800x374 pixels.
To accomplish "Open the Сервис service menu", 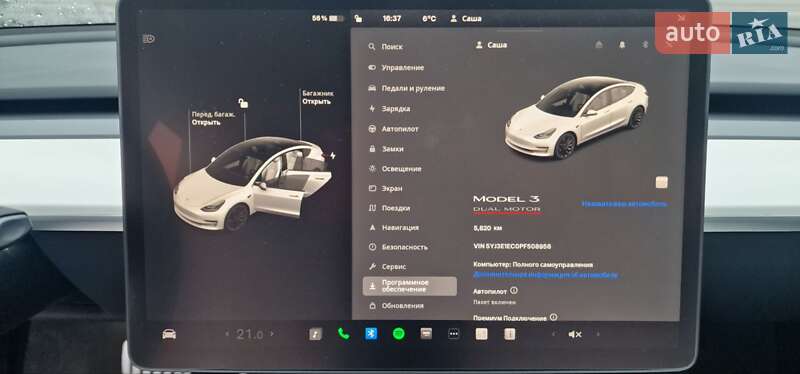I will pyautogui.click(x=387, y=266).
